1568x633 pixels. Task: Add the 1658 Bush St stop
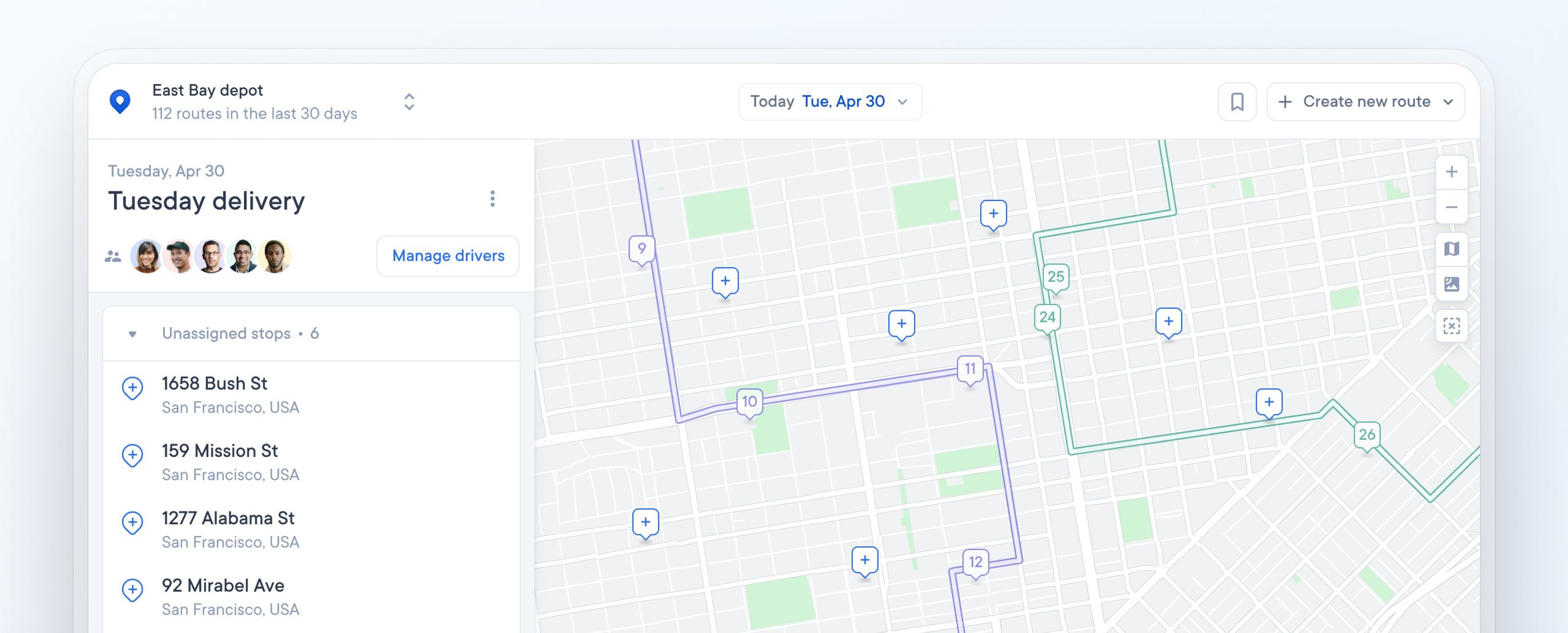(x=132, y=388)
